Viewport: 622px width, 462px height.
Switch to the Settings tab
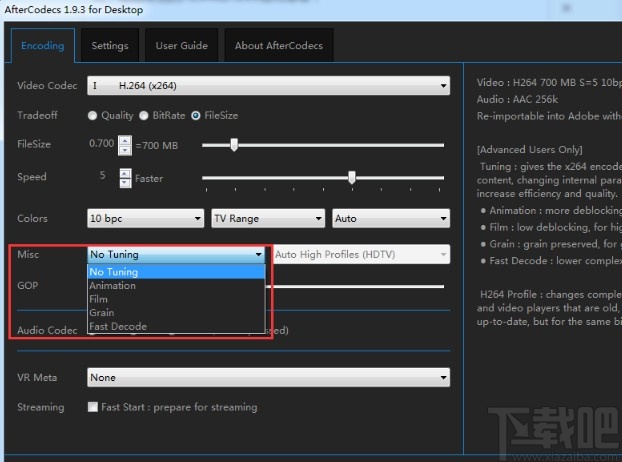[110, 46]
